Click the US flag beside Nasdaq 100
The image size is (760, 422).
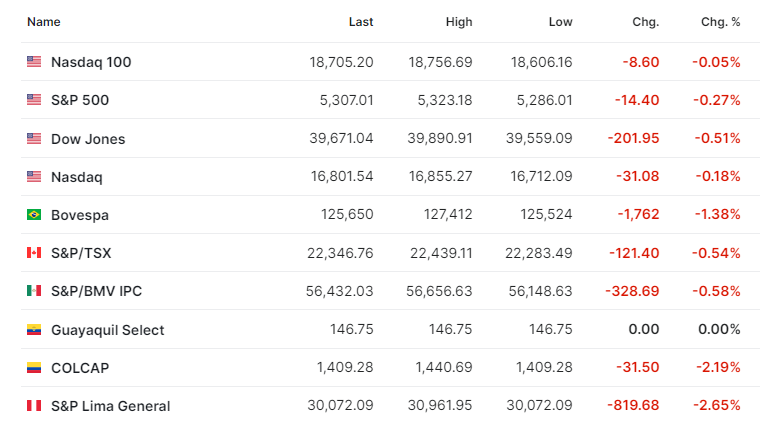point(34,62)
